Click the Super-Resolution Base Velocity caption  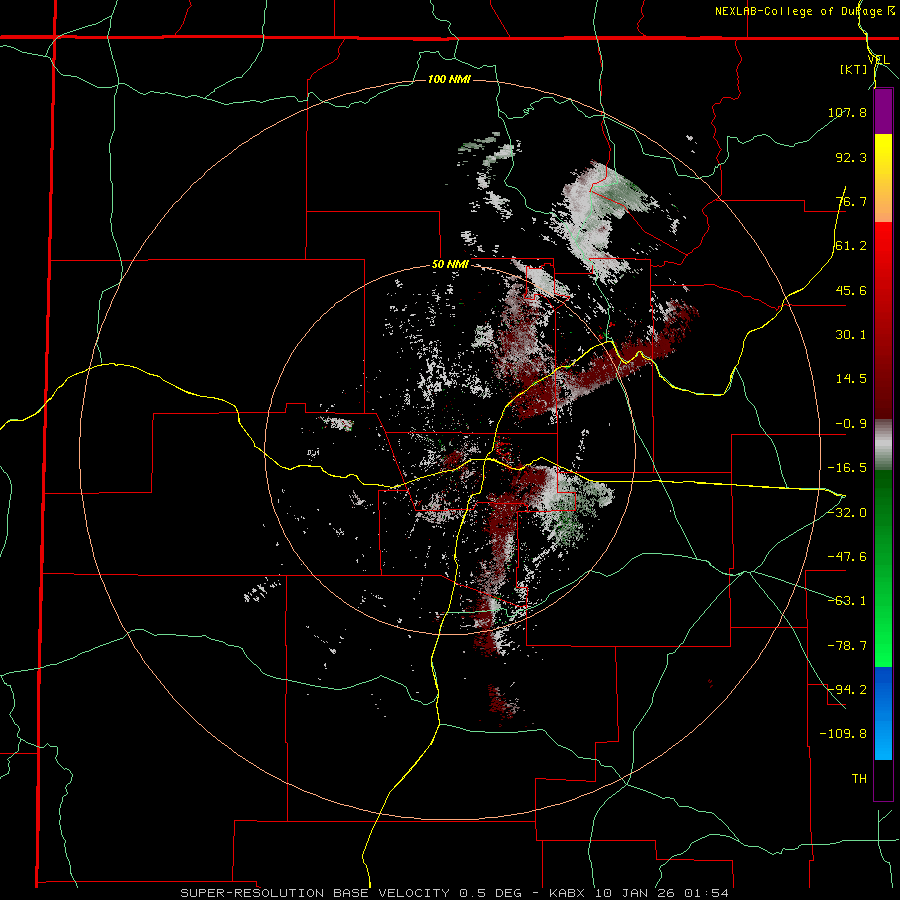pos(455,893)
